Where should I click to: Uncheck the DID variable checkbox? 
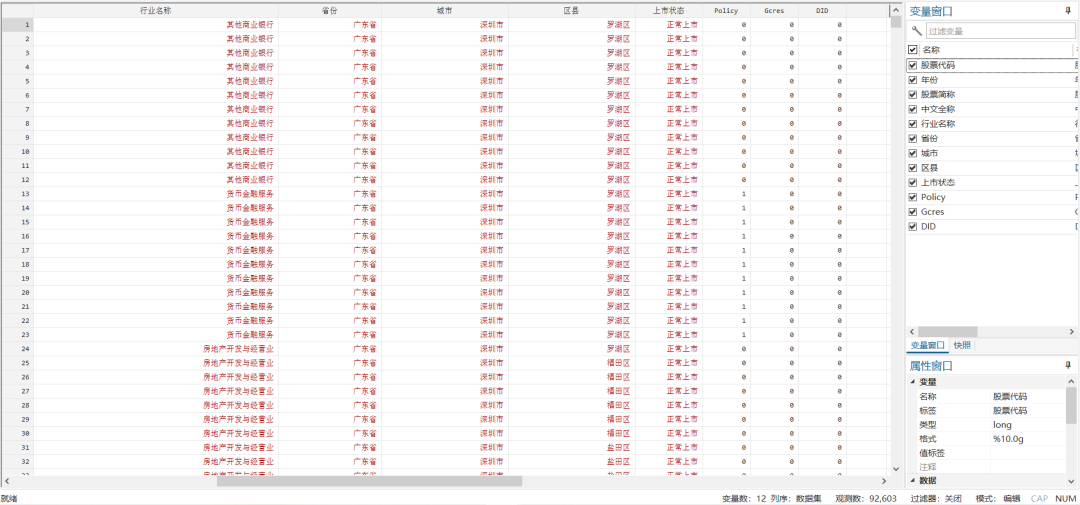click(x=913, y=227)
